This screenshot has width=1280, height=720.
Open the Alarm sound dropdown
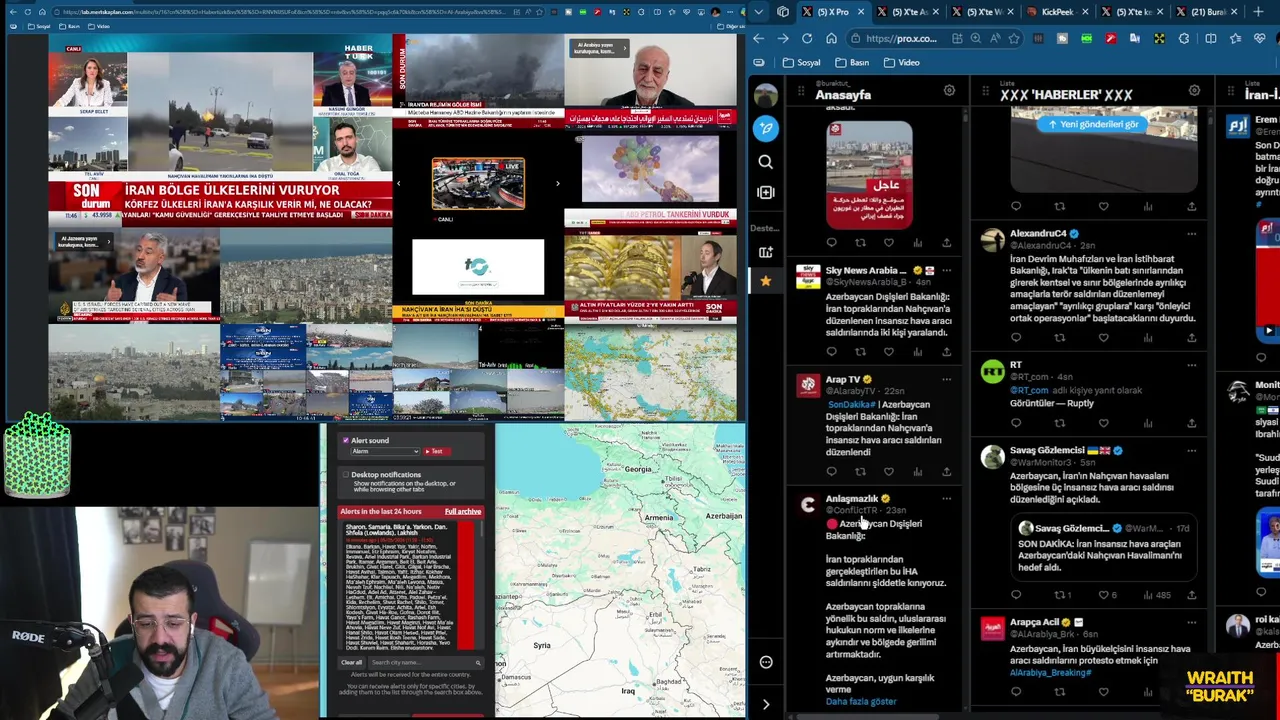click(x=386, y=451)
